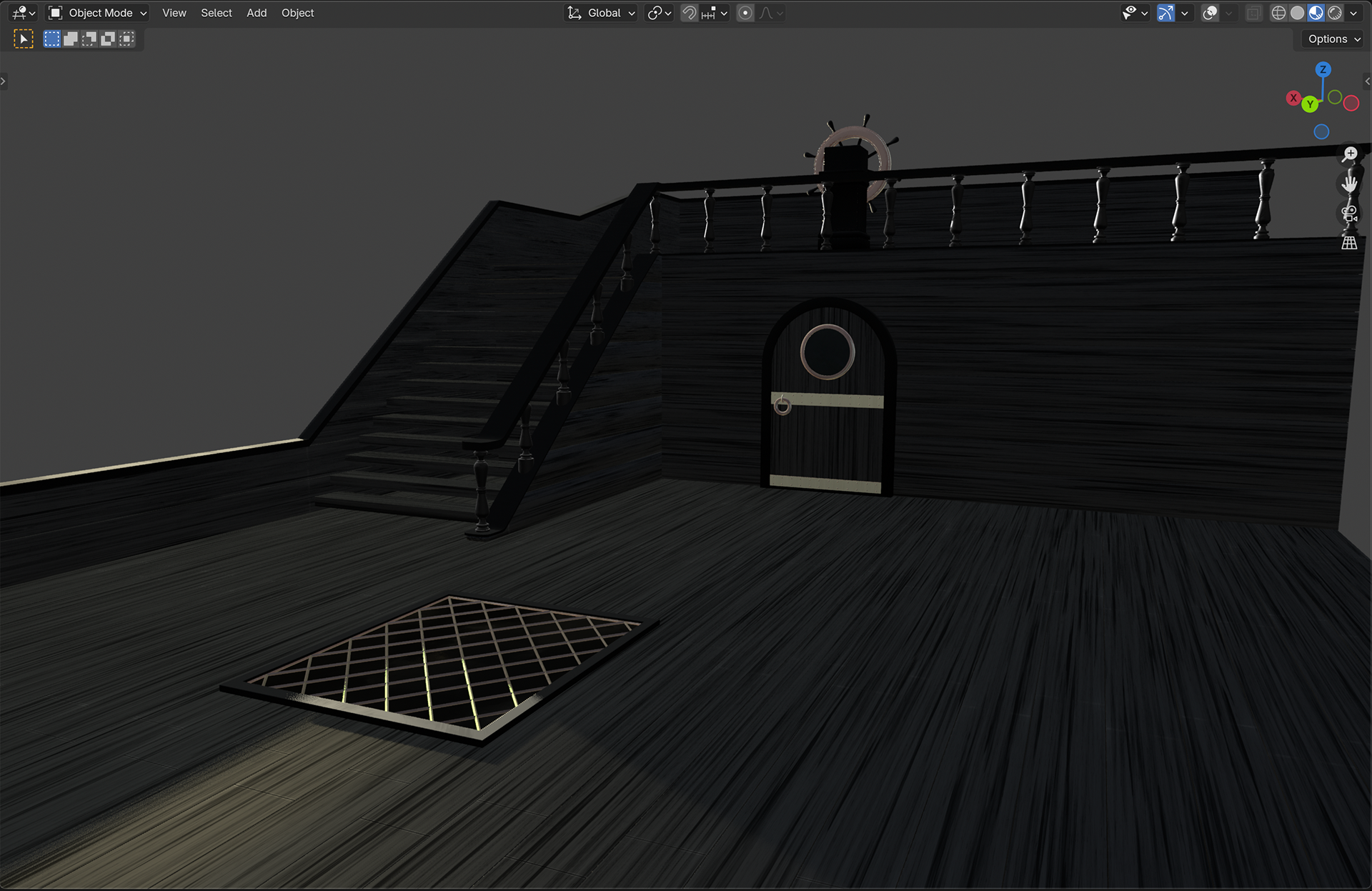This screenshot has height=891, width=1372.
Task: Toggle viewport overlays
Action: pyautogui.click(x=1210, y=13)
